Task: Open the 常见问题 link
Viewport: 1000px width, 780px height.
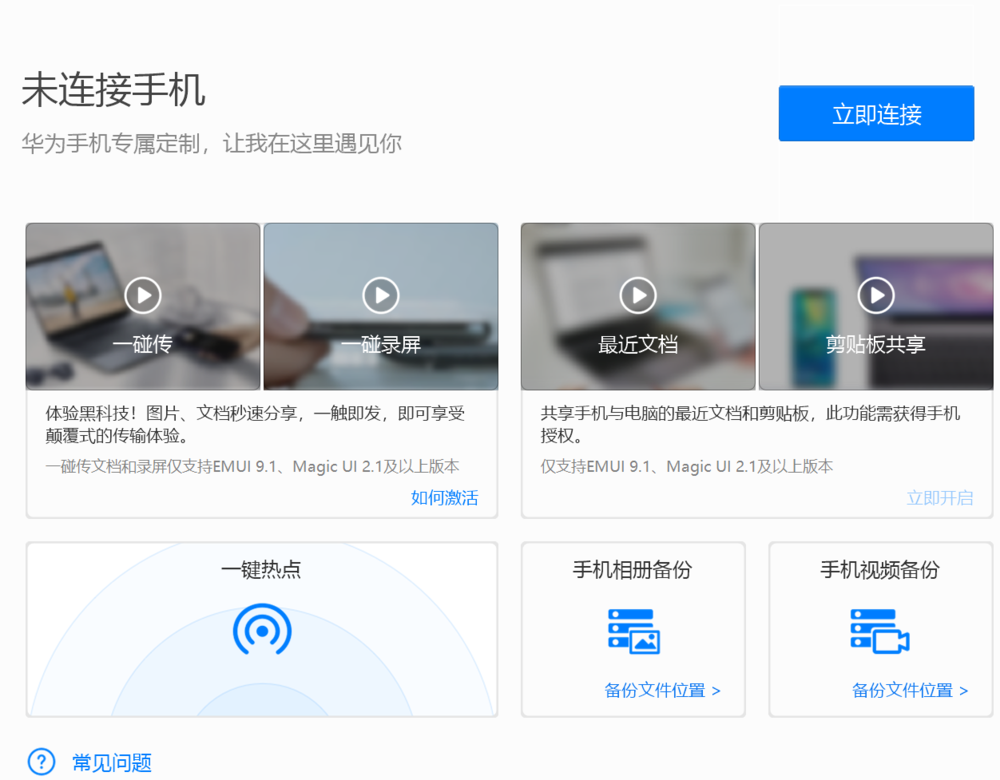Action: 112,762
